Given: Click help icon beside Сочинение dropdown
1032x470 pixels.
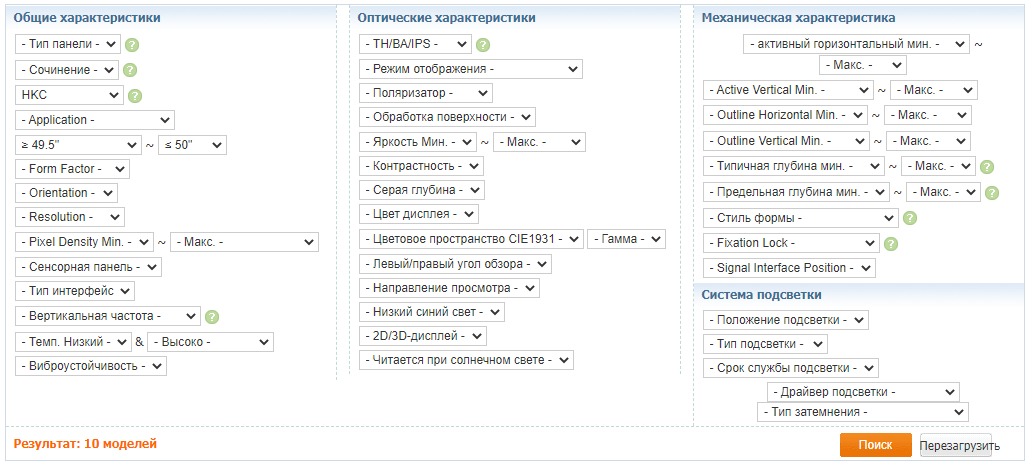Looking at the screenshot, I should [x=130, y=70].
